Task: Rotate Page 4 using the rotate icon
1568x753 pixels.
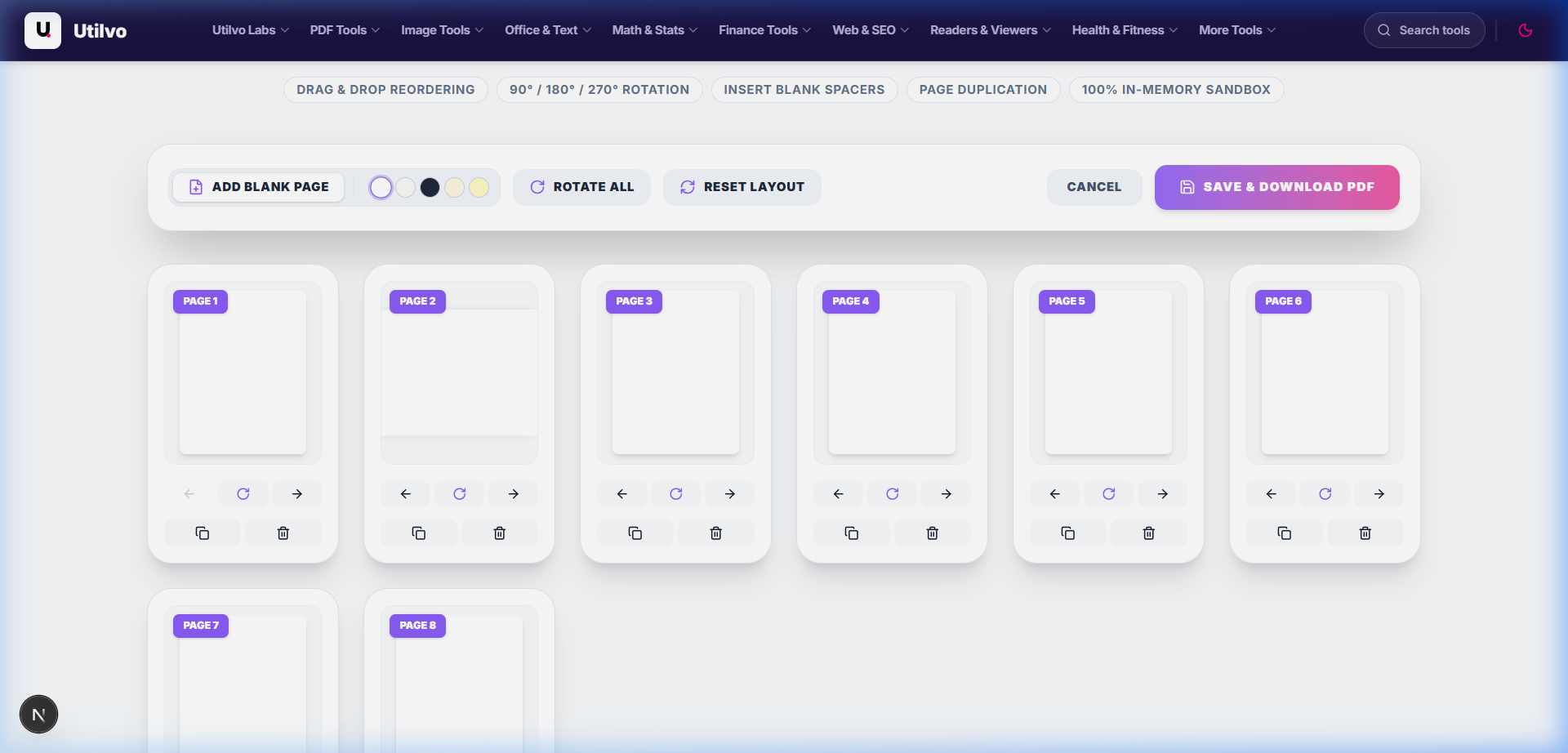Action: click(x=892, y=494)
